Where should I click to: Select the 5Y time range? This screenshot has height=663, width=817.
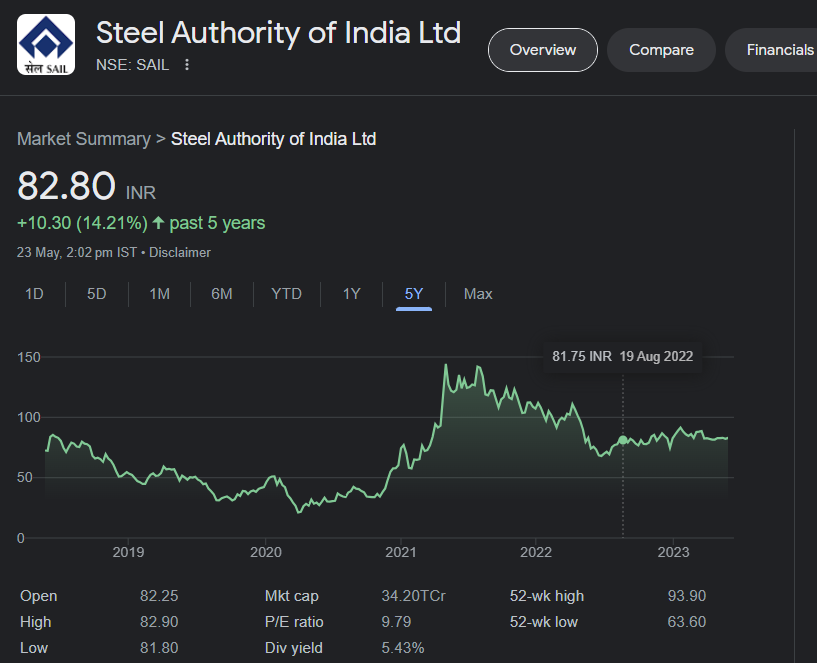(x=414, y=294)
